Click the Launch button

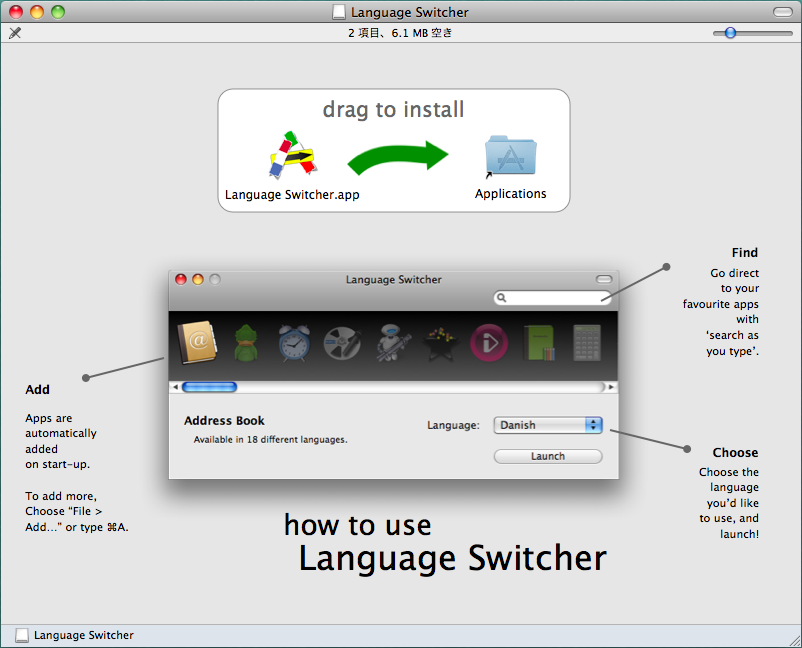point(548,456)
